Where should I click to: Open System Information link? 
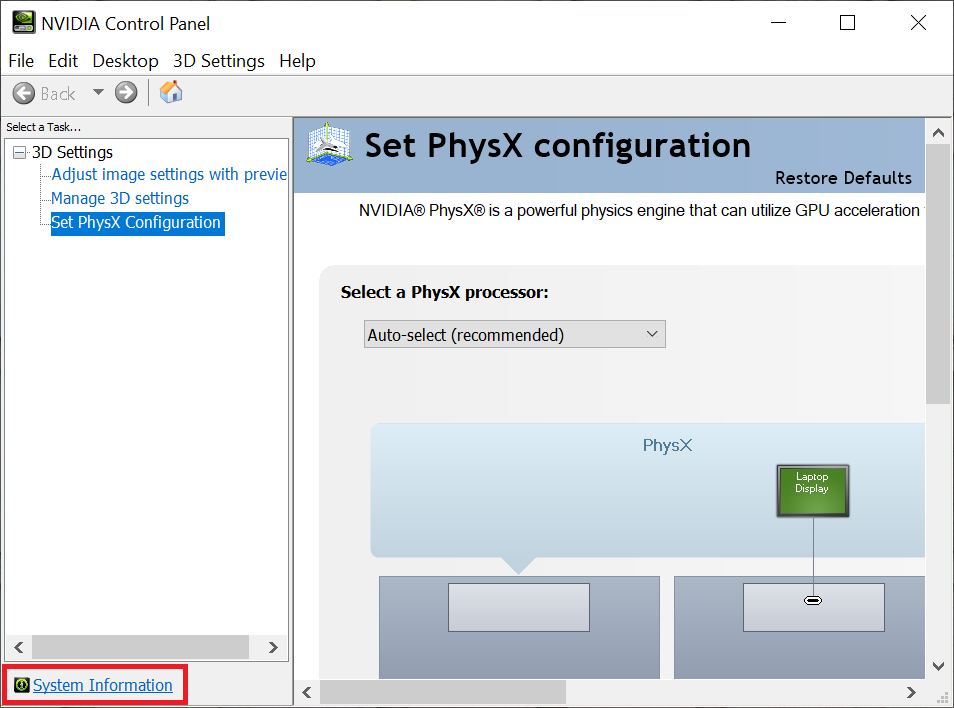click(x=102, y=685)
